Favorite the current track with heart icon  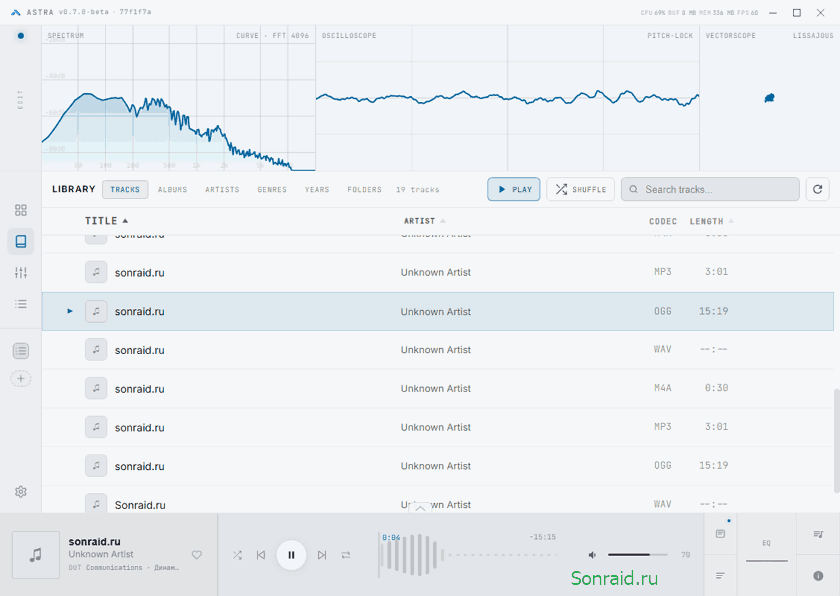tap(197, 555)
